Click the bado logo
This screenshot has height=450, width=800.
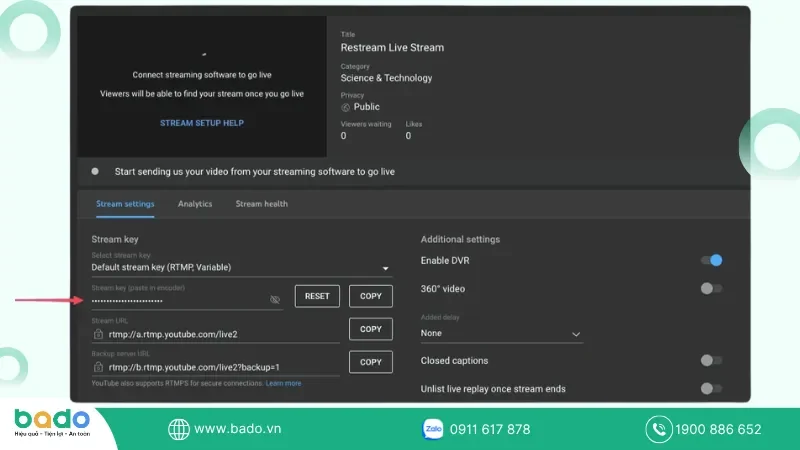53,422
